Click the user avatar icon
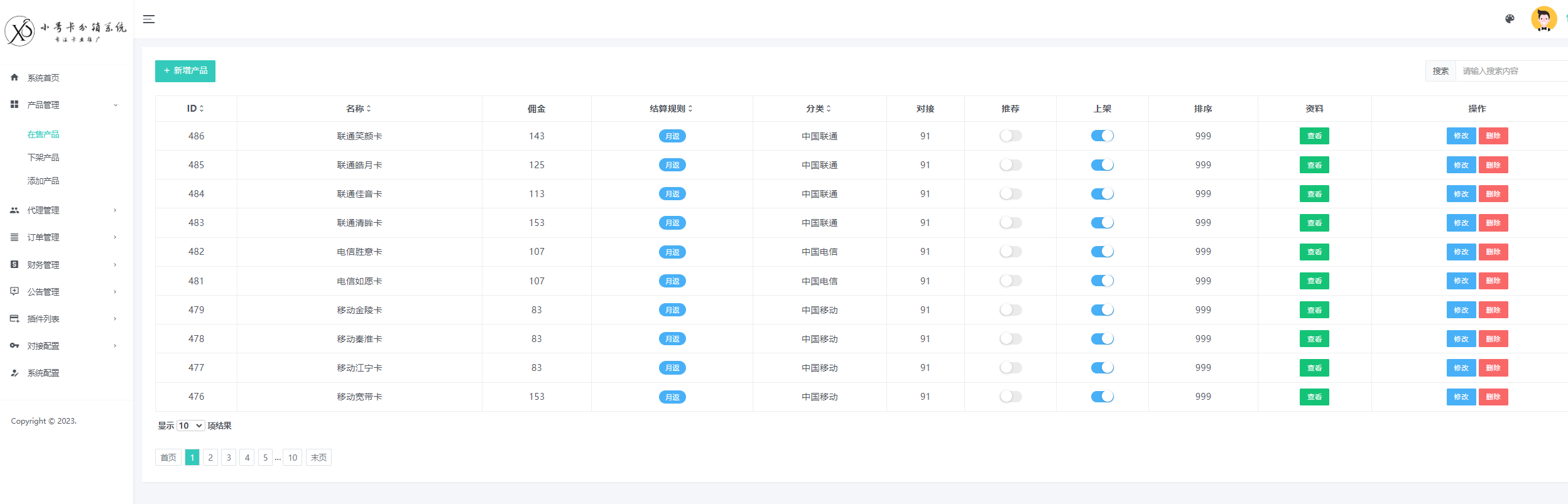The width and height of the screenshot is (1568, 504). click(x=1543, y=19)
